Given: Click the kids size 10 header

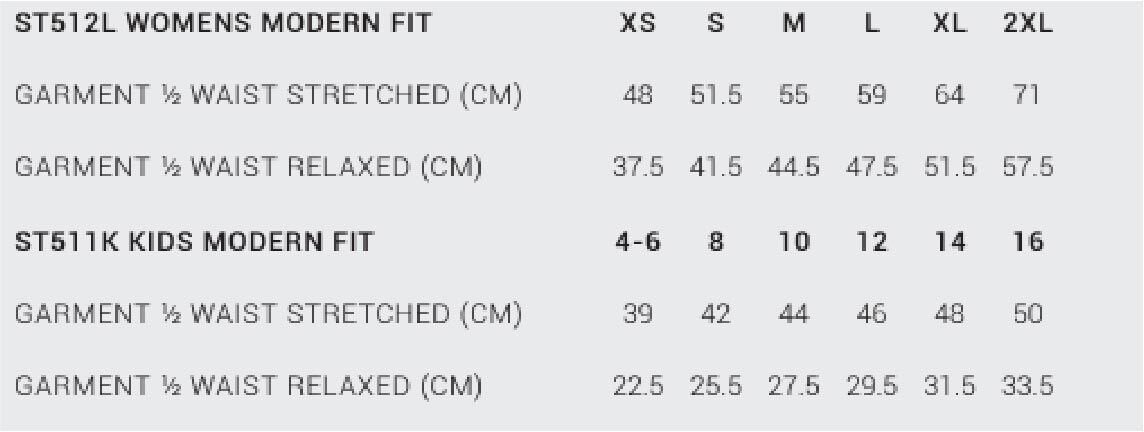Looking at the screenshot, I should (794, 242).
